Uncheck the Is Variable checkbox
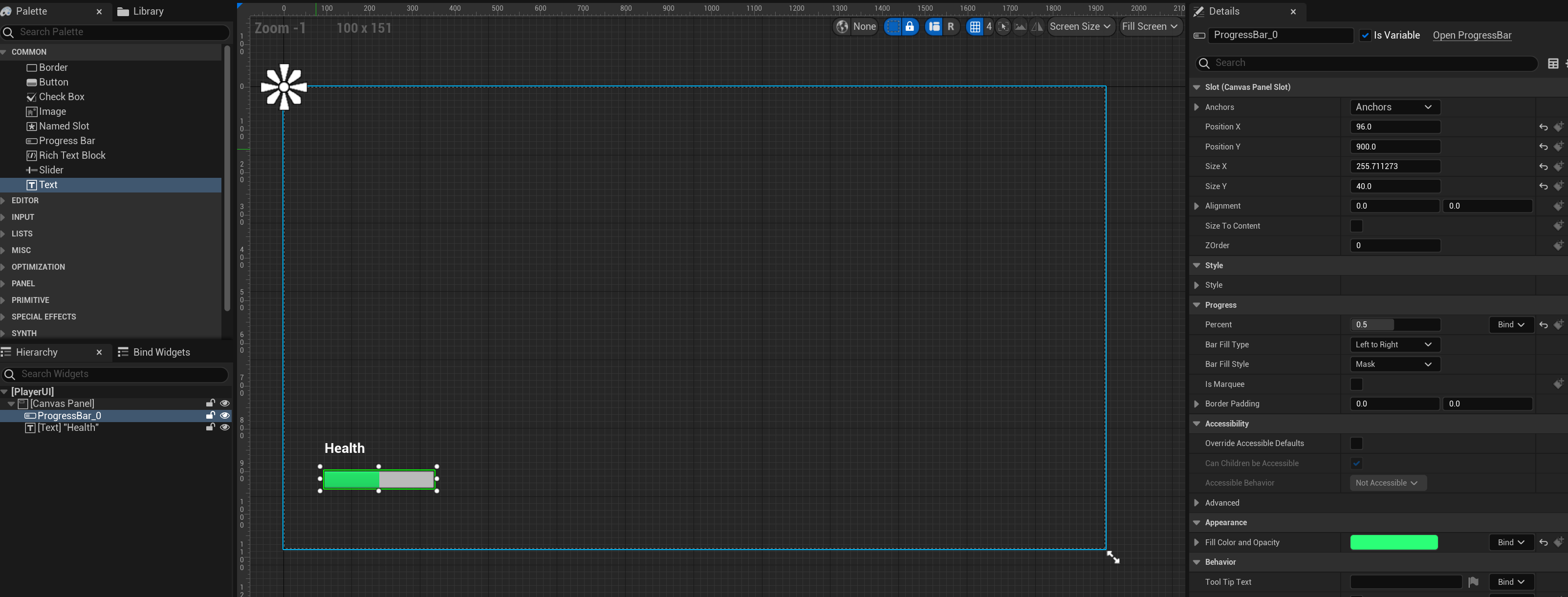The height and width of the screenshot is (597, 1568). (1365, 35)
